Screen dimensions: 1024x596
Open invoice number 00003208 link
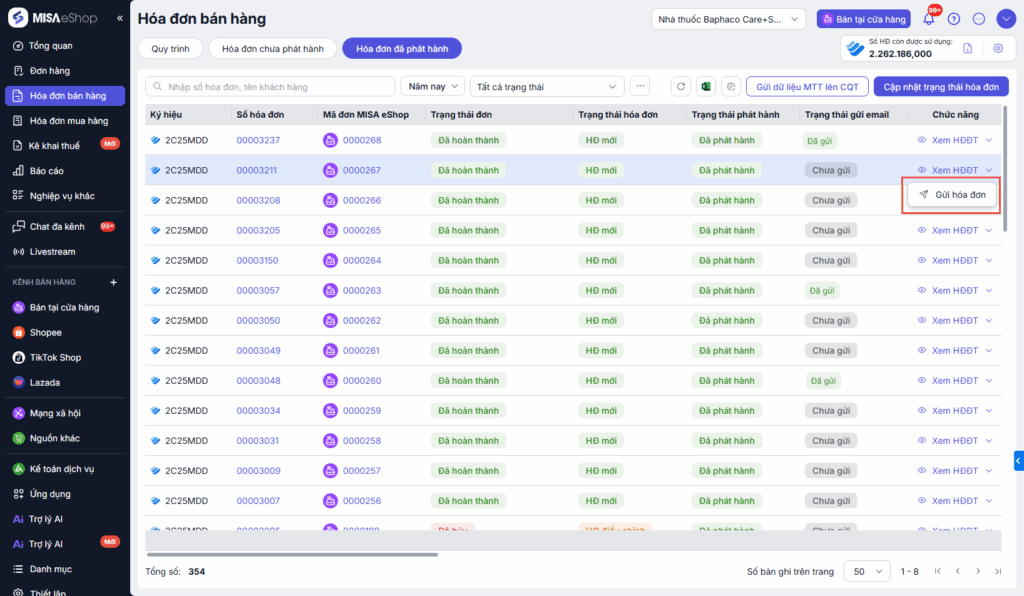(x=258, y=200)
